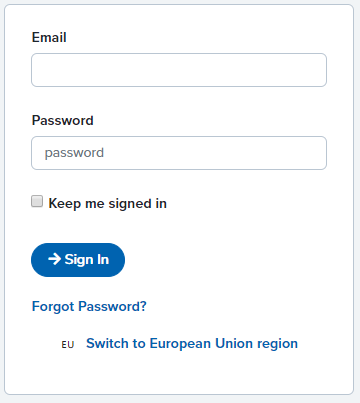Change login region to European Union
This screenshot has width=360, height=403.
click(x=192, y=344)
